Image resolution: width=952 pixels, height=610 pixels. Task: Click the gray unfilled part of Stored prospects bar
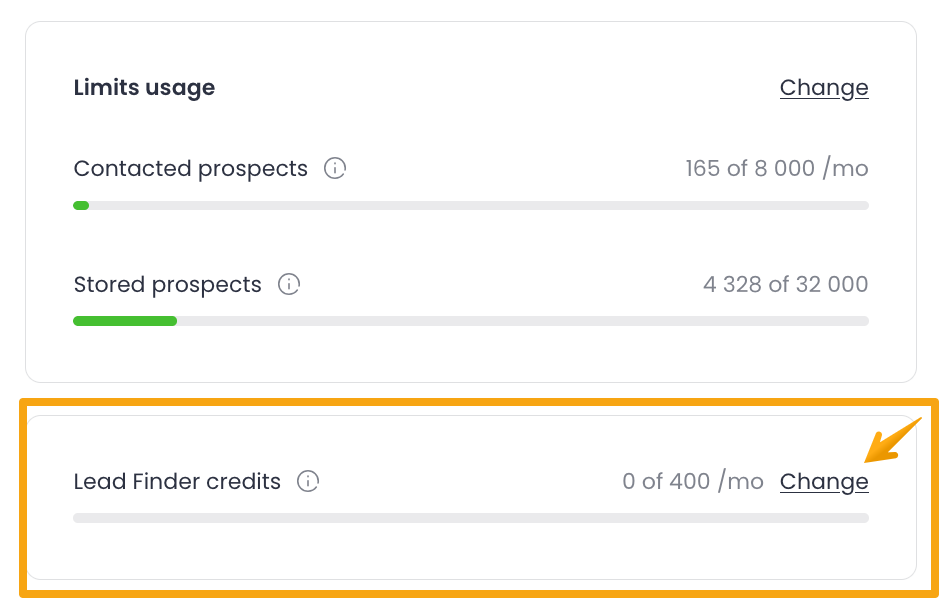point(520,321)
